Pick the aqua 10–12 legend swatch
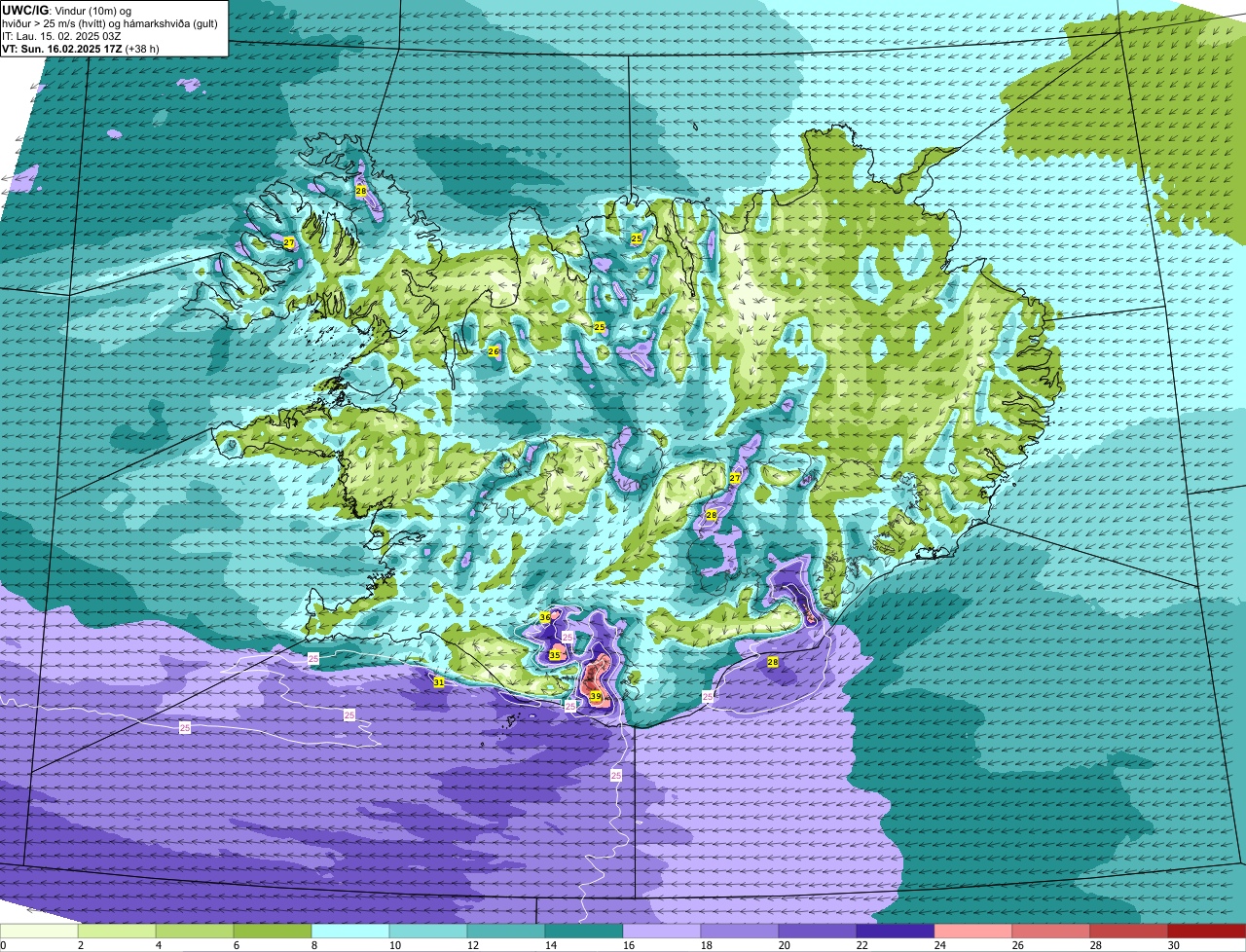This screenshot has height=952, width=1246. tap(428, 931)
